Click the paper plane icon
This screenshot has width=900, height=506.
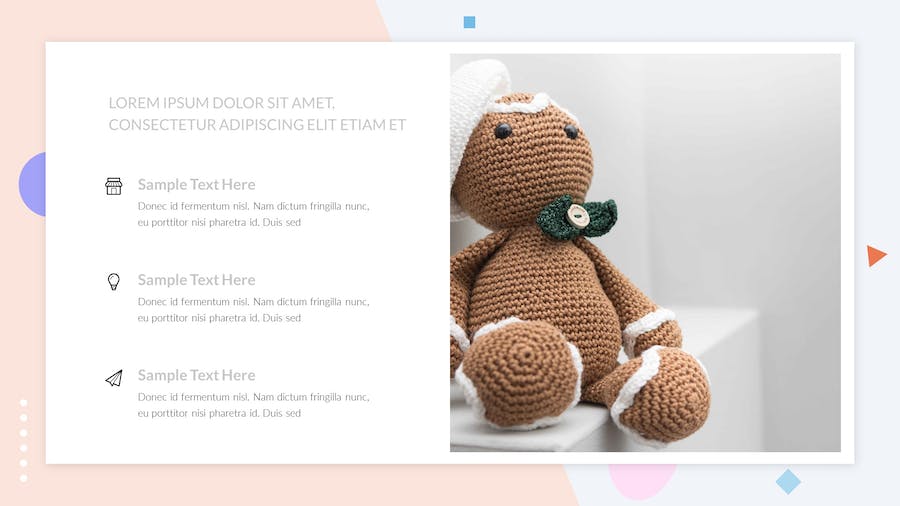[x=114, y=378]
